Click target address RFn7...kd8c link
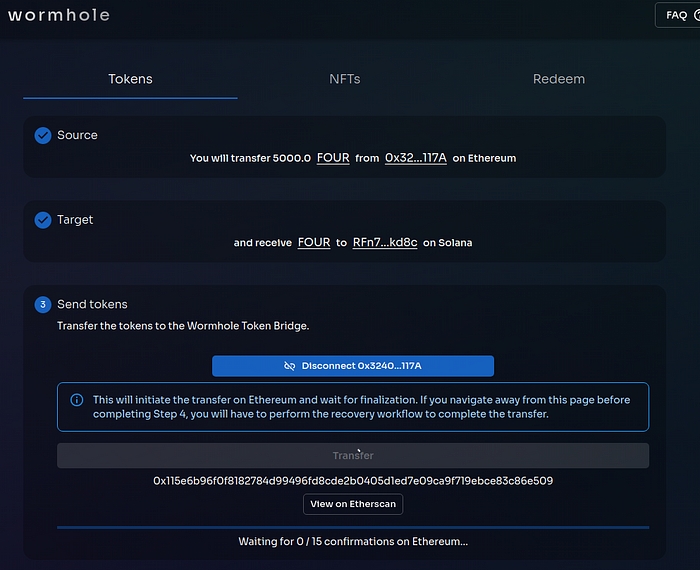The height and width of the screenshot is (570, 700). coord(385,242)
